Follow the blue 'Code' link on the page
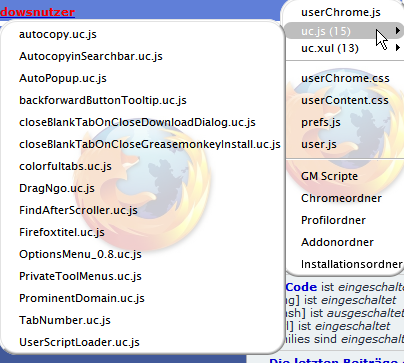The height and width of the screenshot is (363, 404). tap(301, 287)
